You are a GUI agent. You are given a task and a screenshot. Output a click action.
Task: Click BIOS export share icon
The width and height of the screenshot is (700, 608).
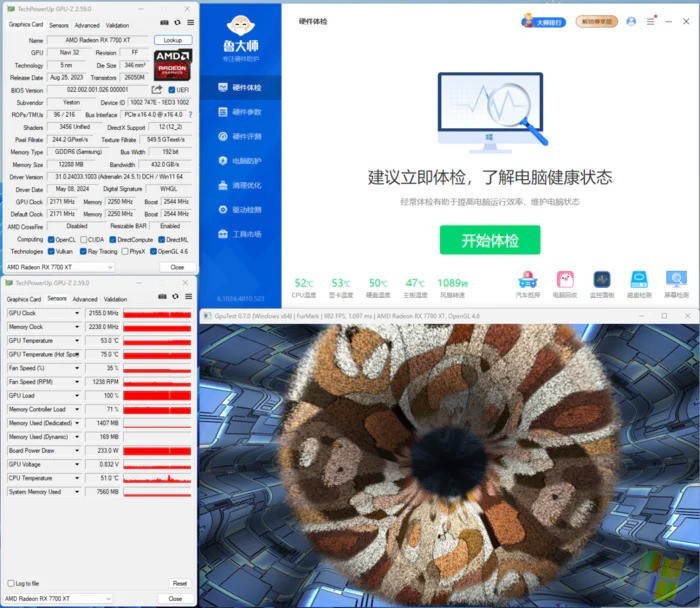pyautogui.click(x=157, y=90)
